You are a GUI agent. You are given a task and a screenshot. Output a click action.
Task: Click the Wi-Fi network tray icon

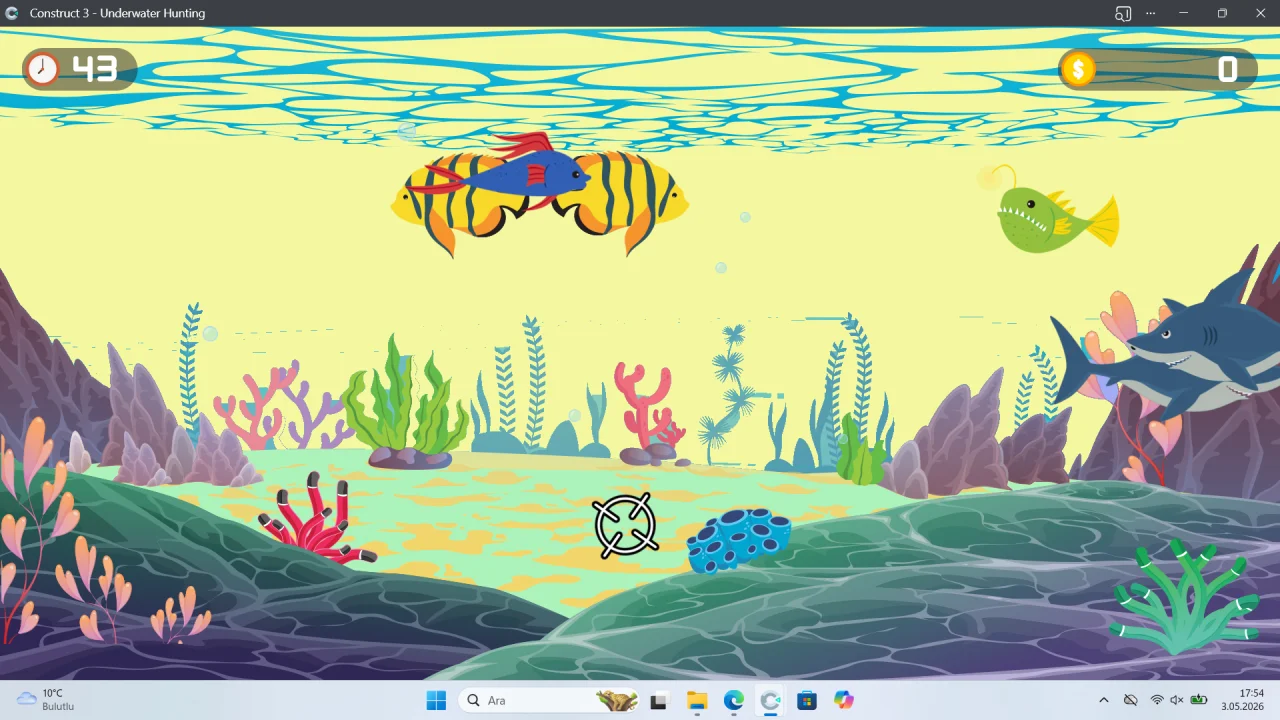(x=1157, y=700)
